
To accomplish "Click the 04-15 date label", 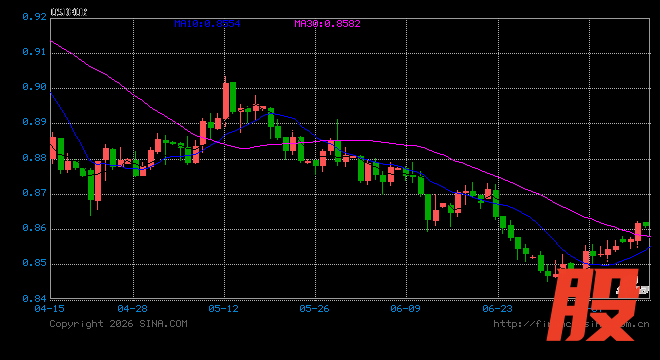I will 50,309.
